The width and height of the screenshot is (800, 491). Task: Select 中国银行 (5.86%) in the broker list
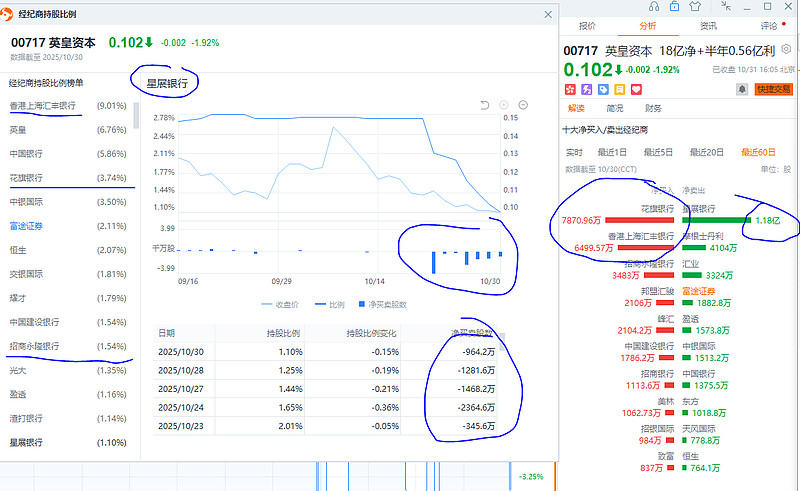click(x=68, y=154)
